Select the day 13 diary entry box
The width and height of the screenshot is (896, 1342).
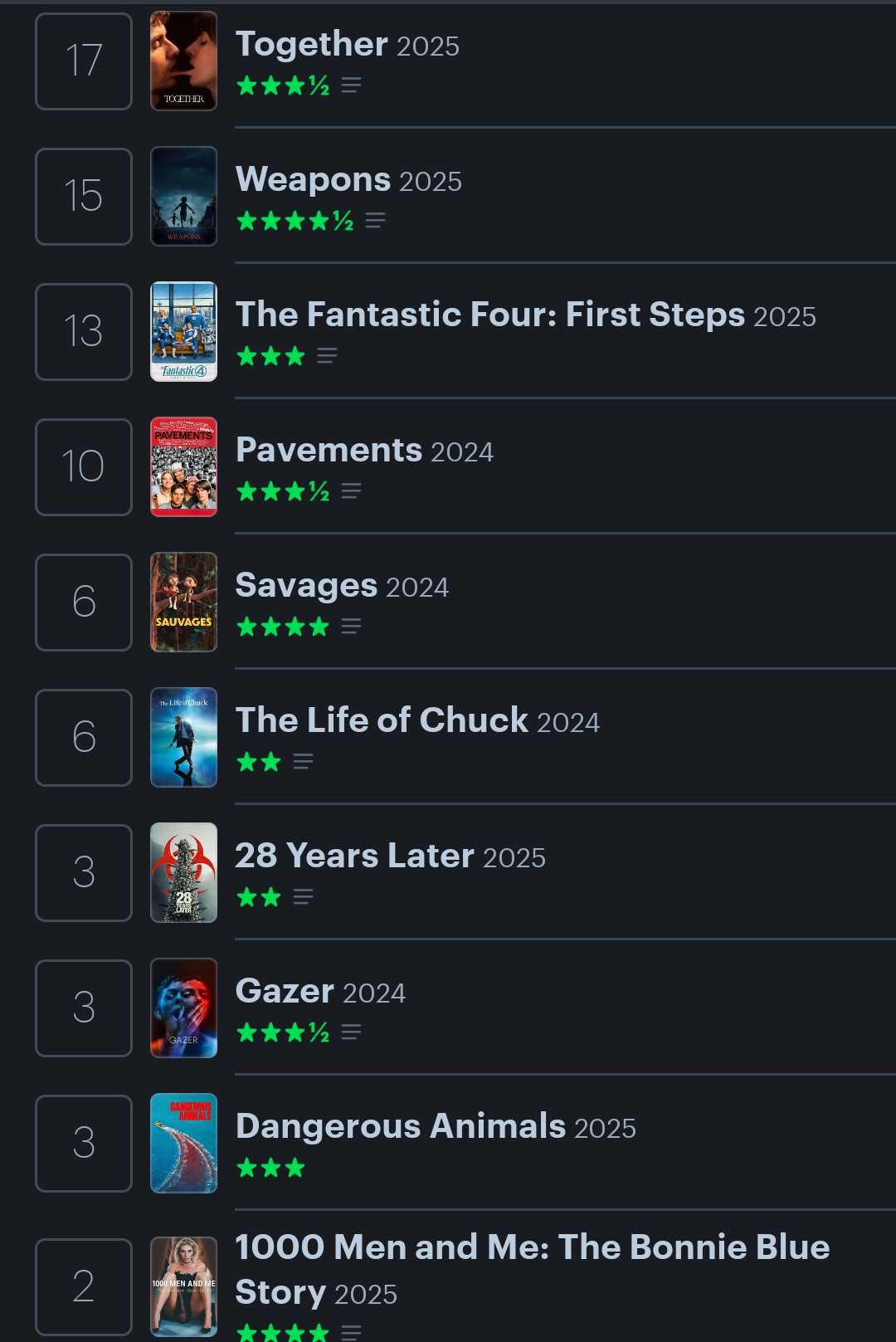84,332
